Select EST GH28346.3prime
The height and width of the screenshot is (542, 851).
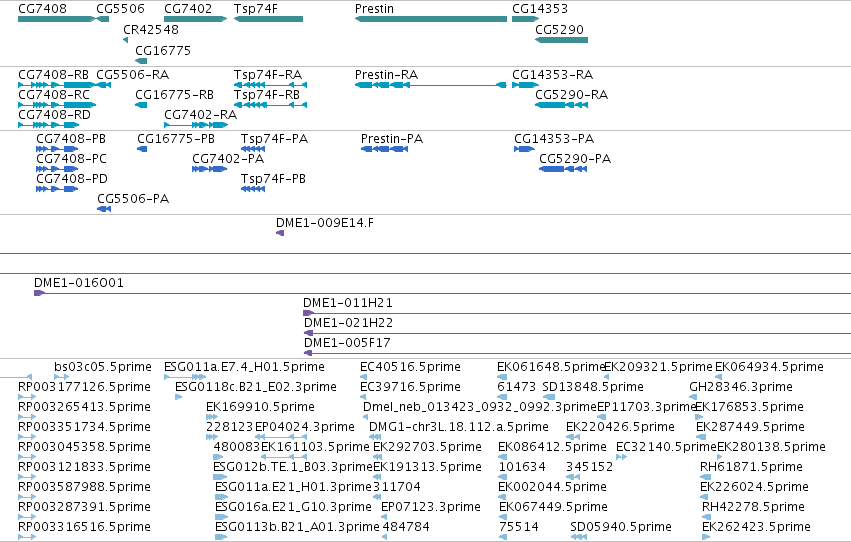741,387
